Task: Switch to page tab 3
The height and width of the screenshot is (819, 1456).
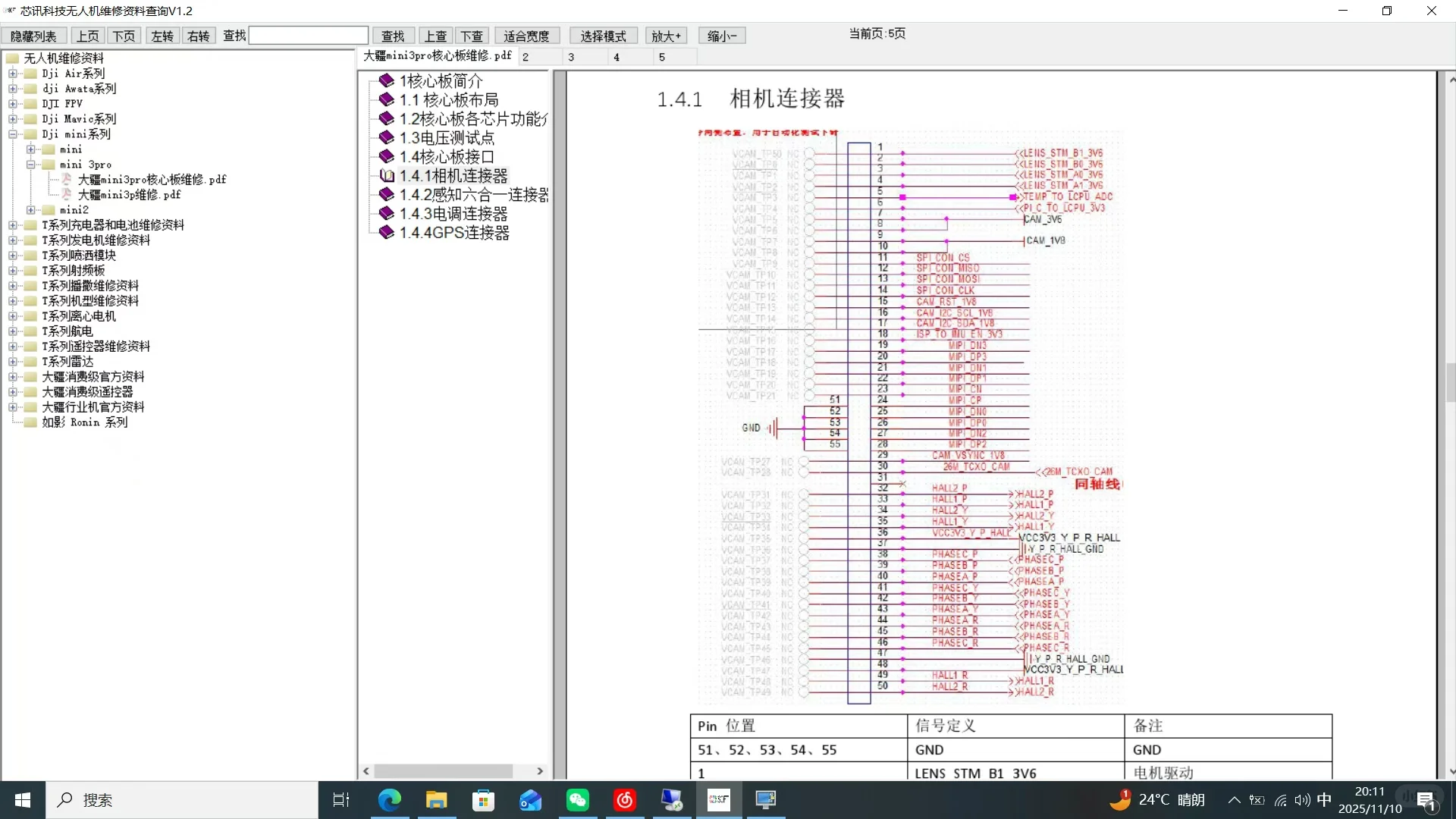Action: (x=571, y=56)
